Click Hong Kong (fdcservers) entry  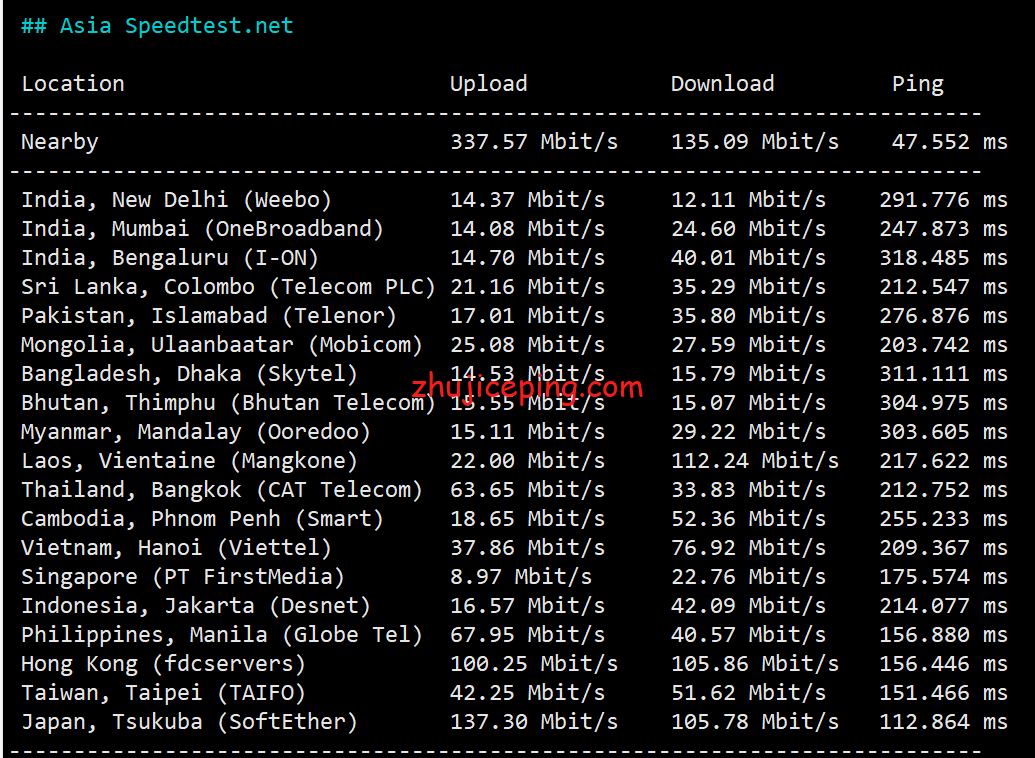(163, 664)
